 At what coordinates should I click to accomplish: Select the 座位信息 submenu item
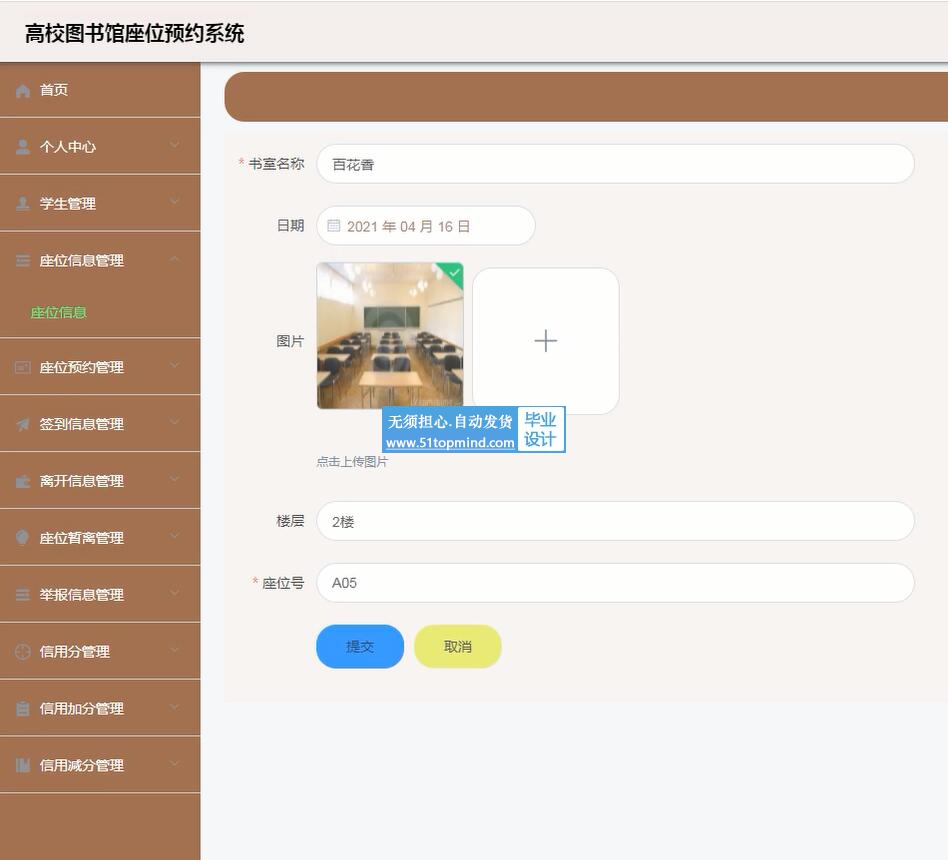[59, 313]
